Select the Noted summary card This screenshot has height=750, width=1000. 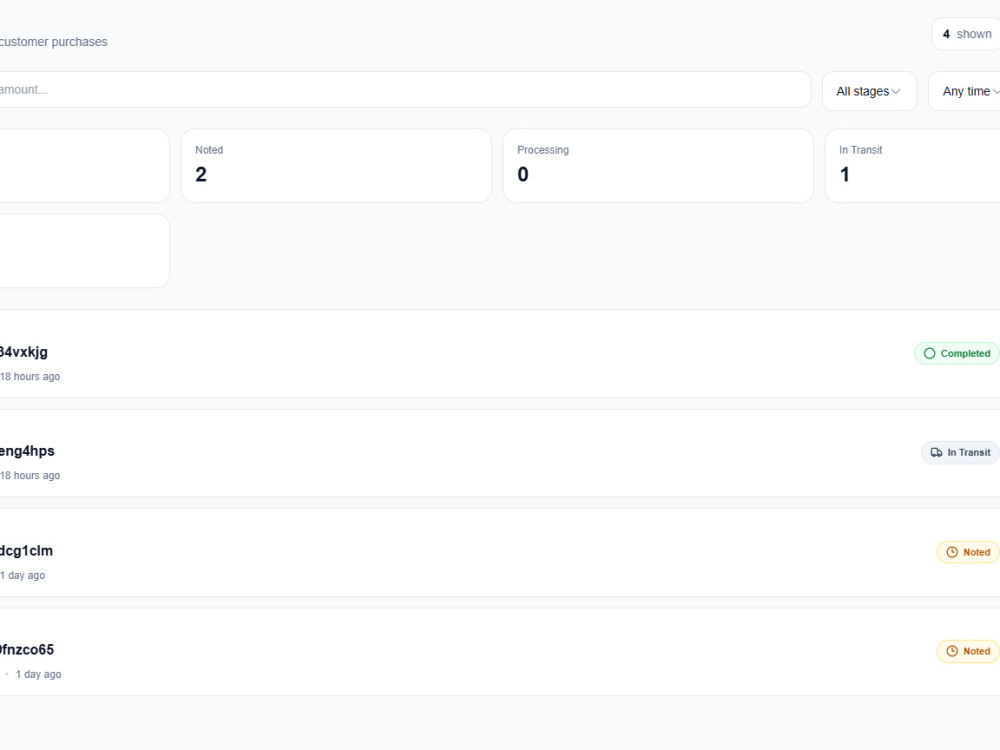336,166
